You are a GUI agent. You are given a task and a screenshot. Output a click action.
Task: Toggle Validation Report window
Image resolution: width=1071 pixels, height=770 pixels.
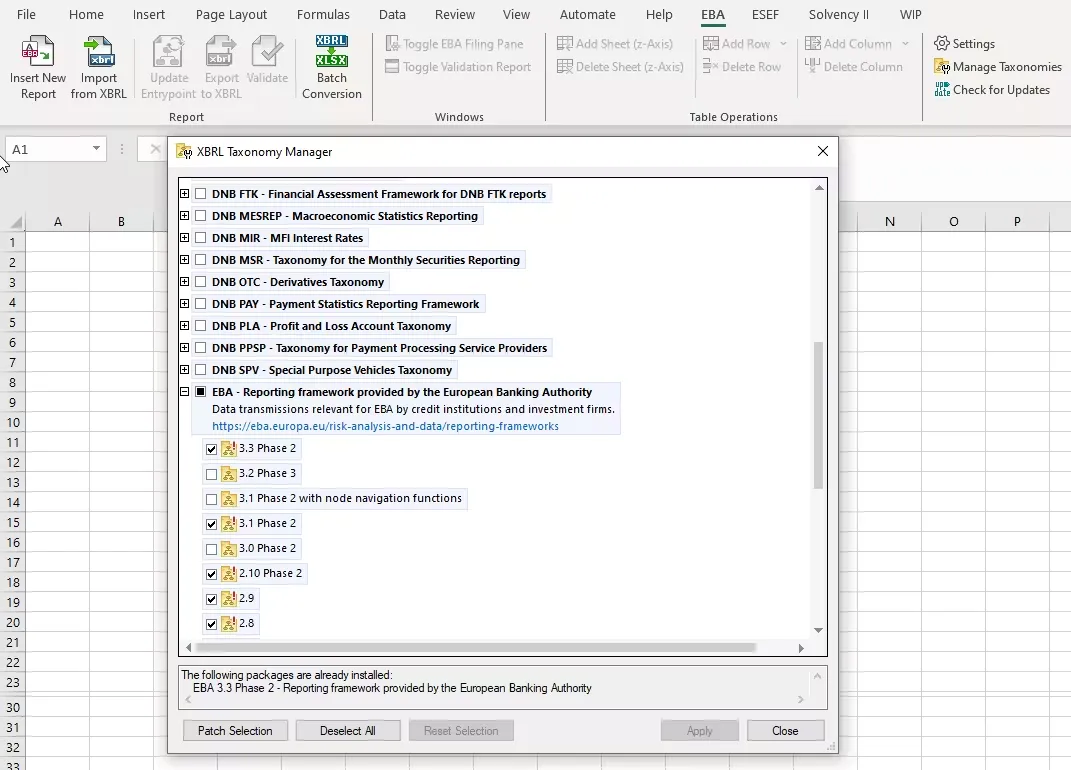tap(458, 67)
